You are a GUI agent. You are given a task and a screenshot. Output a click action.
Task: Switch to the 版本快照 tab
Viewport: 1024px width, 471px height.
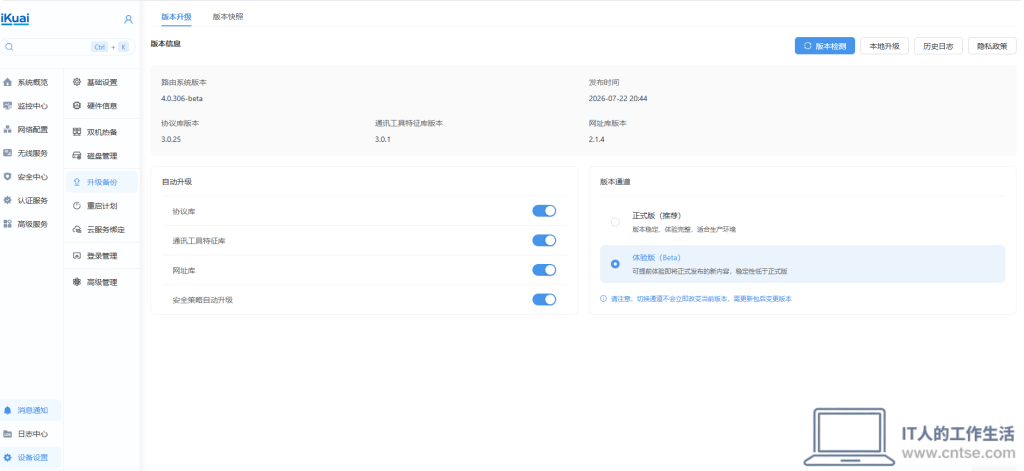pos(228,17)
